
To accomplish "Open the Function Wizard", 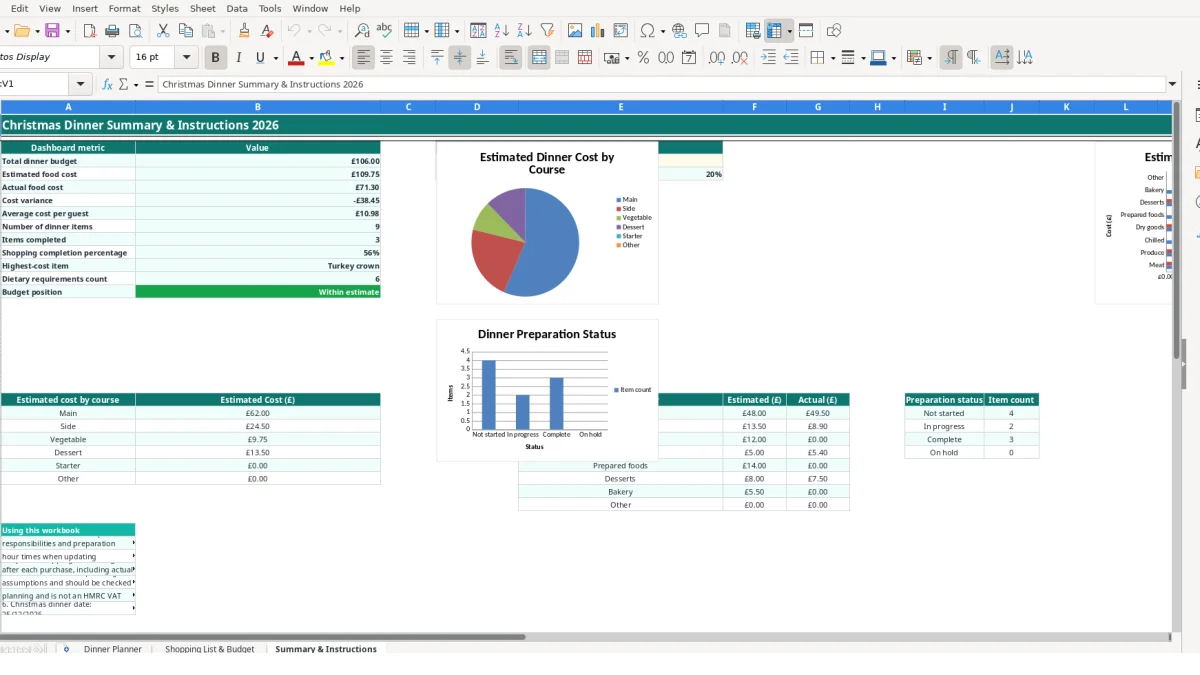I will (108, 85).
